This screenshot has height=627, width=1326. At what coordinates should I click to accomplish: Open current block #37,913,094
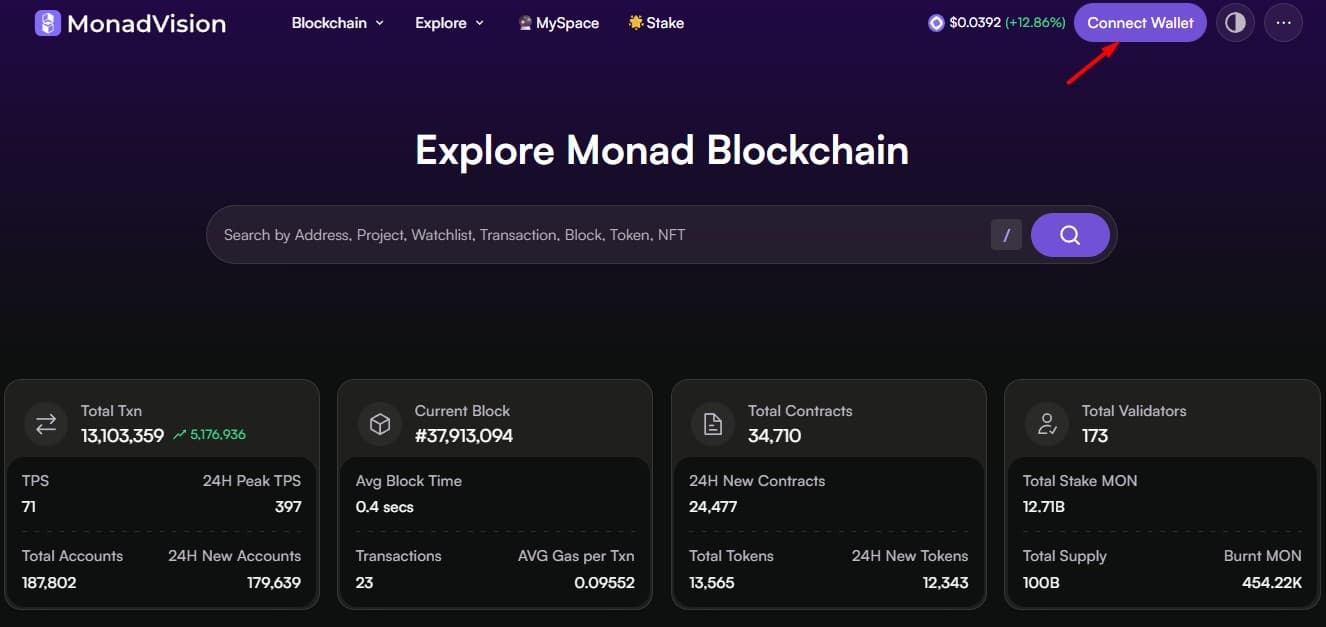(463, 436)
